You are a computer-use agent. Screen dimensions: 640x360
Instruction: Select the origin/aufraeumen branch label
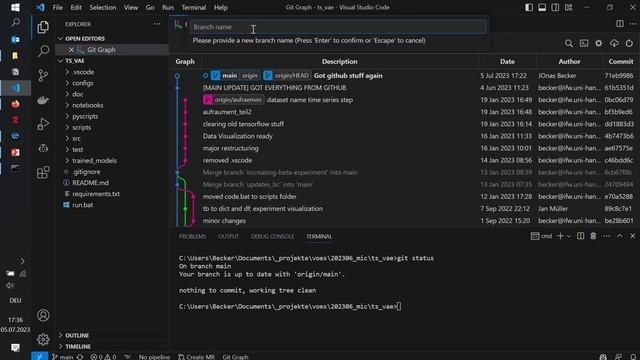point(233,100)
